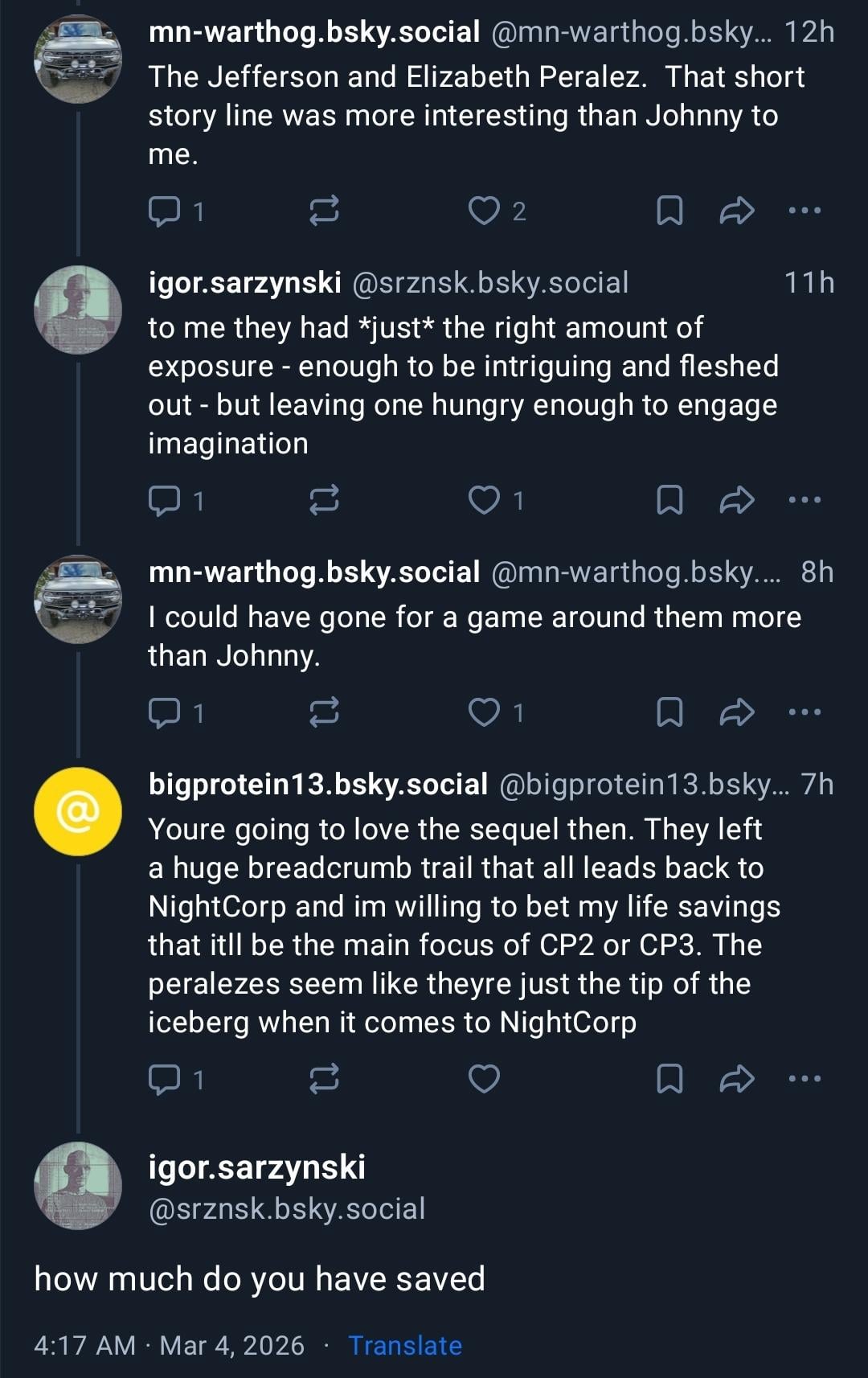Reply to bigprotein13's post
Viewport: 868px width, 1378px height.
[165, 1079]
